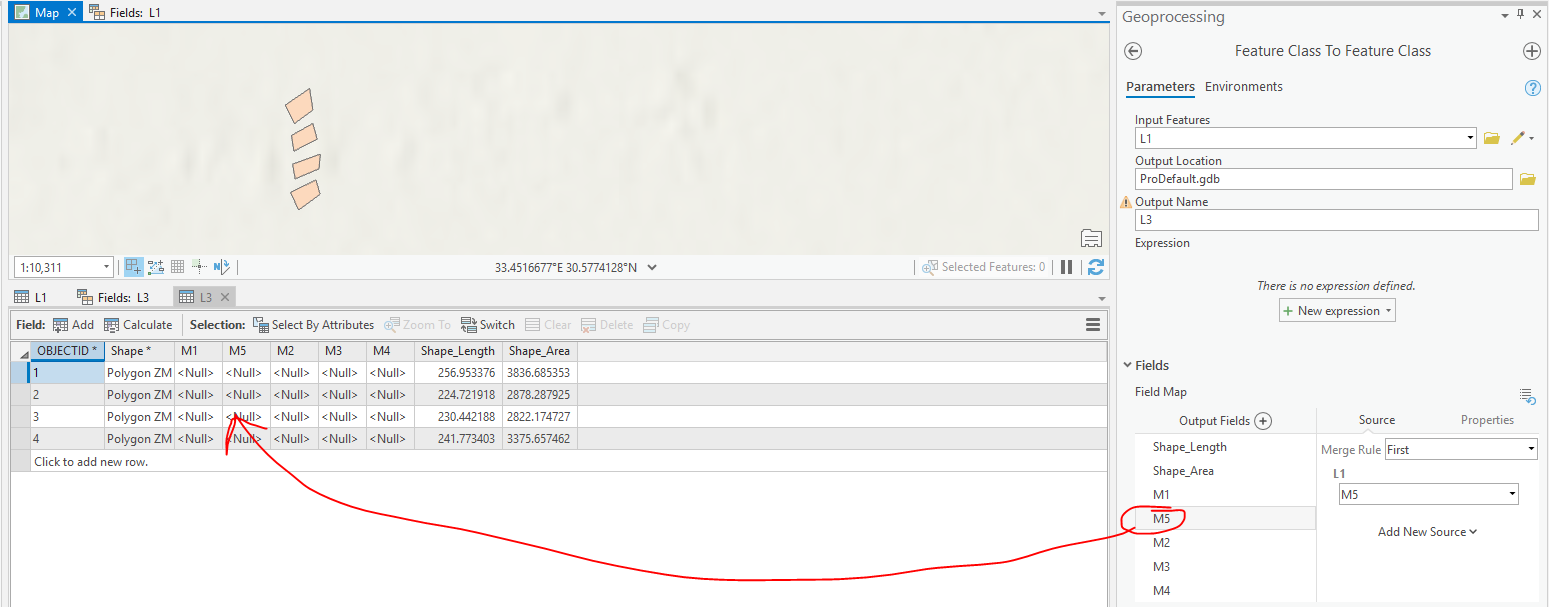Switch to the Environments tab
Image resolution: width=1549 pixels, height=607 pixels.
(x=1243, y=86)
